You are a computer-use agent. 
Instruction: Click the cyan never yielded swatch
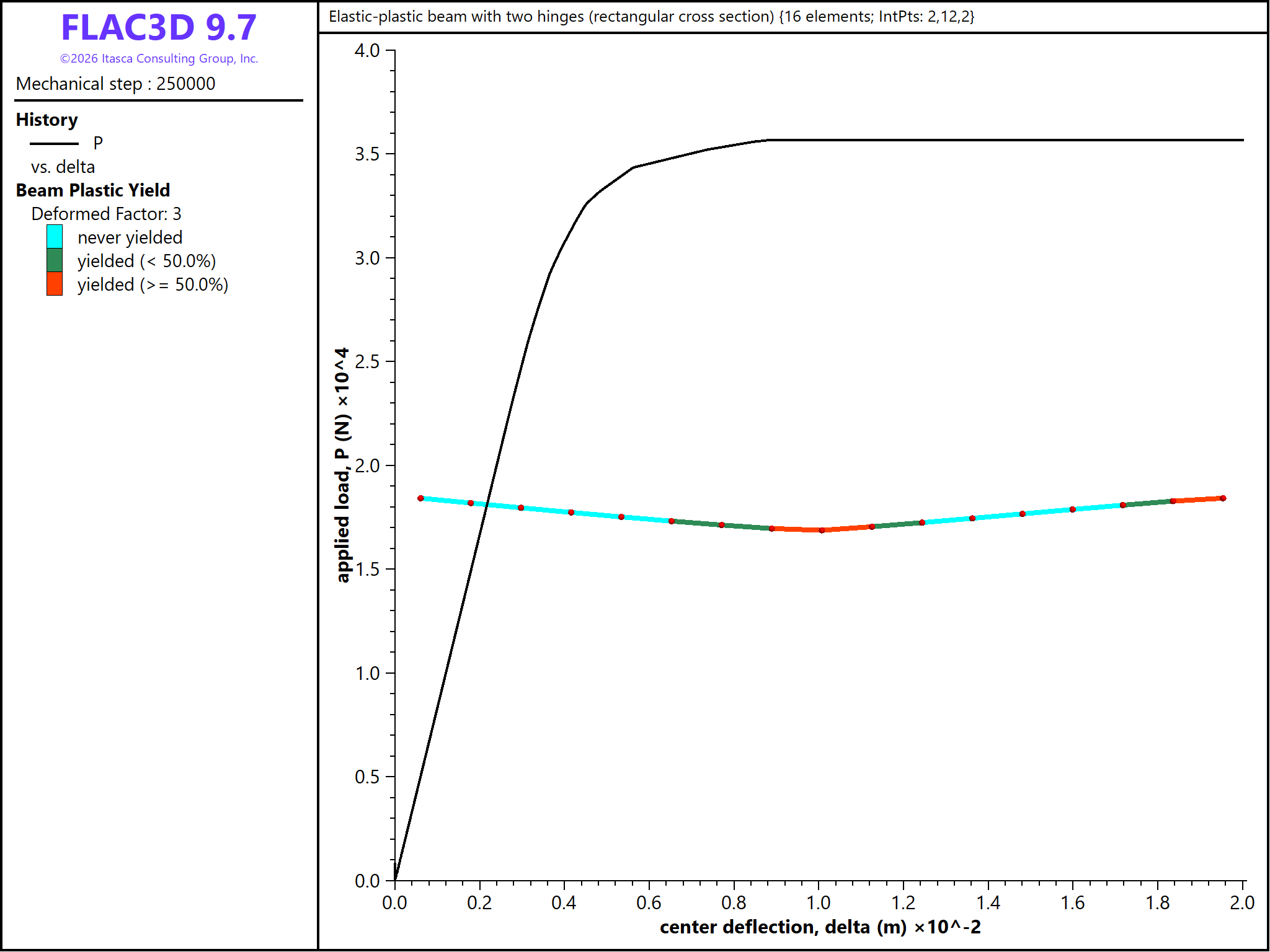55,237
